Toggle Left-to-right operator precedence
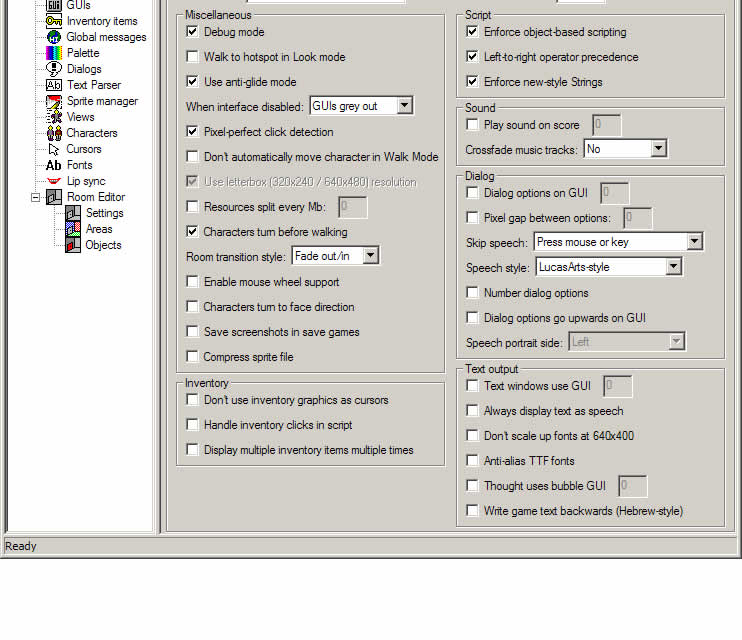Image resolution: width=742 pixels, height=640 pixels. point(472,57)
